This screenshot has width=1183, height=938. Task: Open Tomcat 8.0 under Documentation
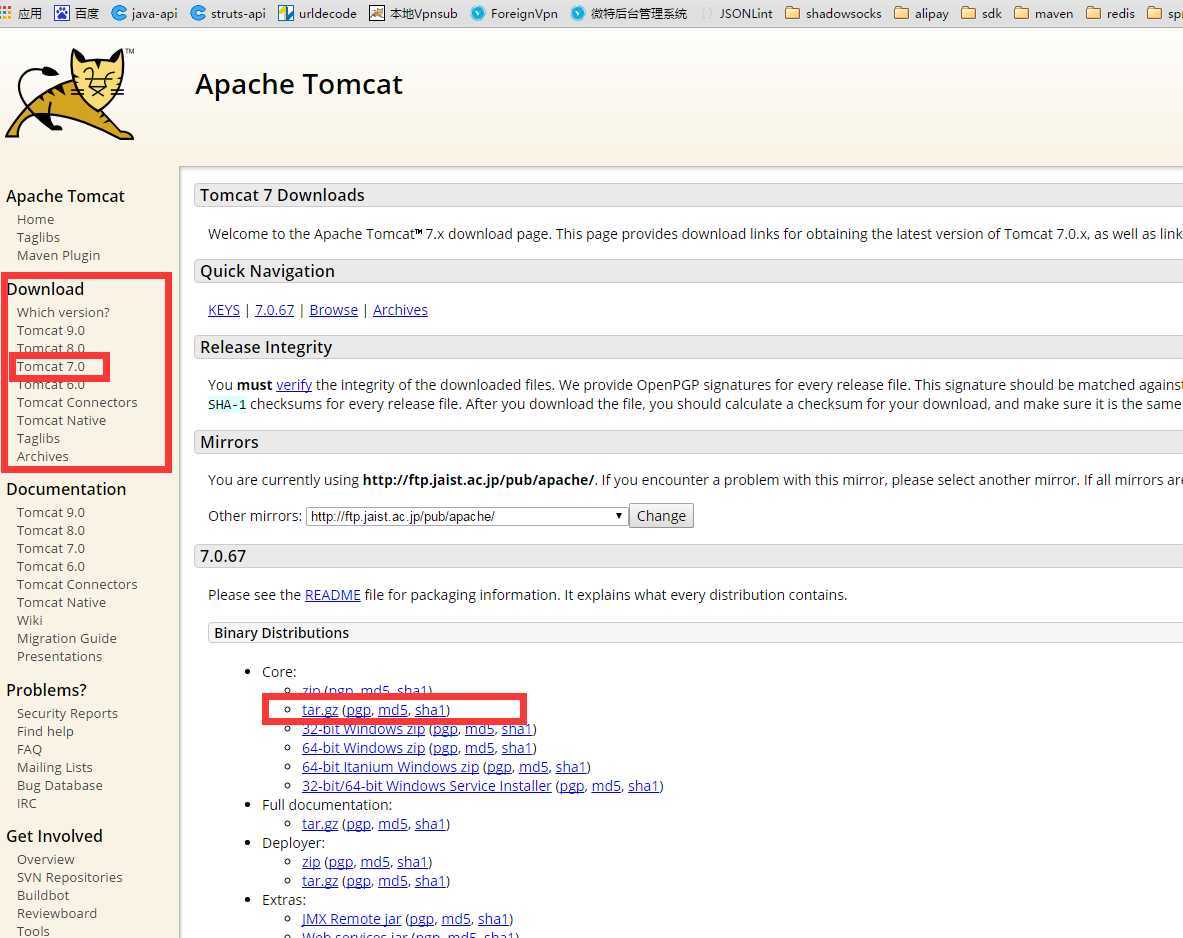click(51, 531)
